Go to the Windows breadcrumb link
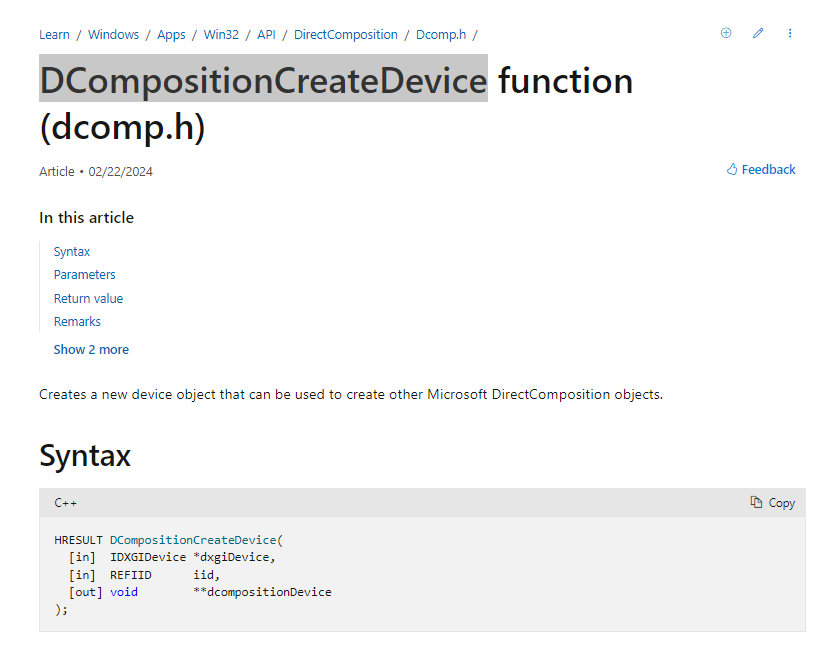The image size is (833, 669). coord(113,35)
